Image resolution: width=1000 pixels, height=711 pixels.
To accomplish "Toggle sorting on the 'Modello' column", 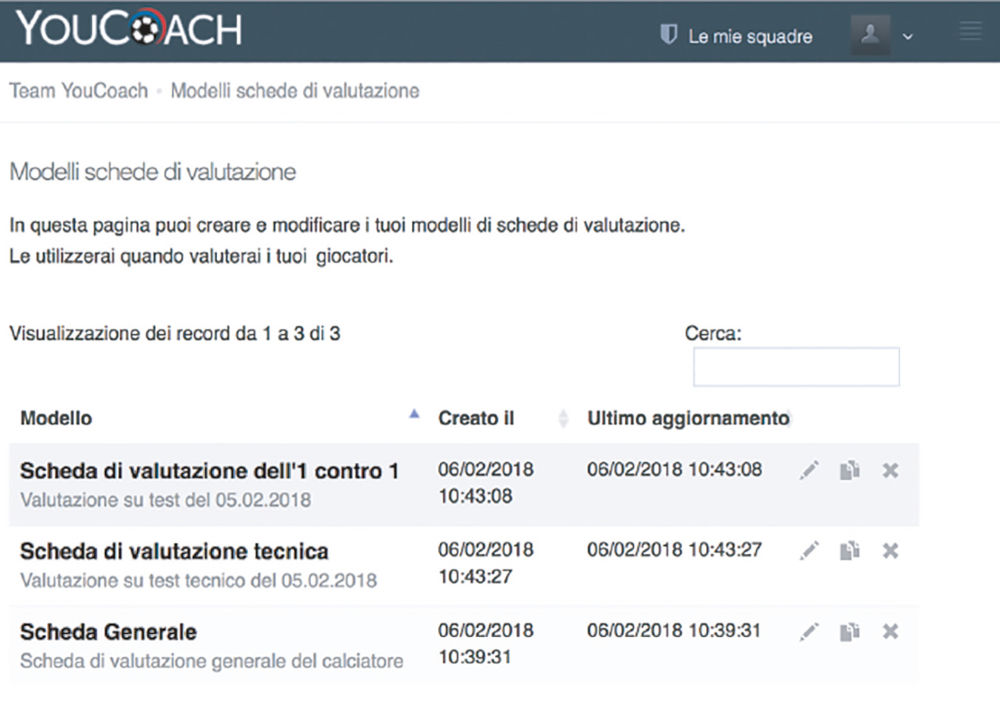I will 57,418.
